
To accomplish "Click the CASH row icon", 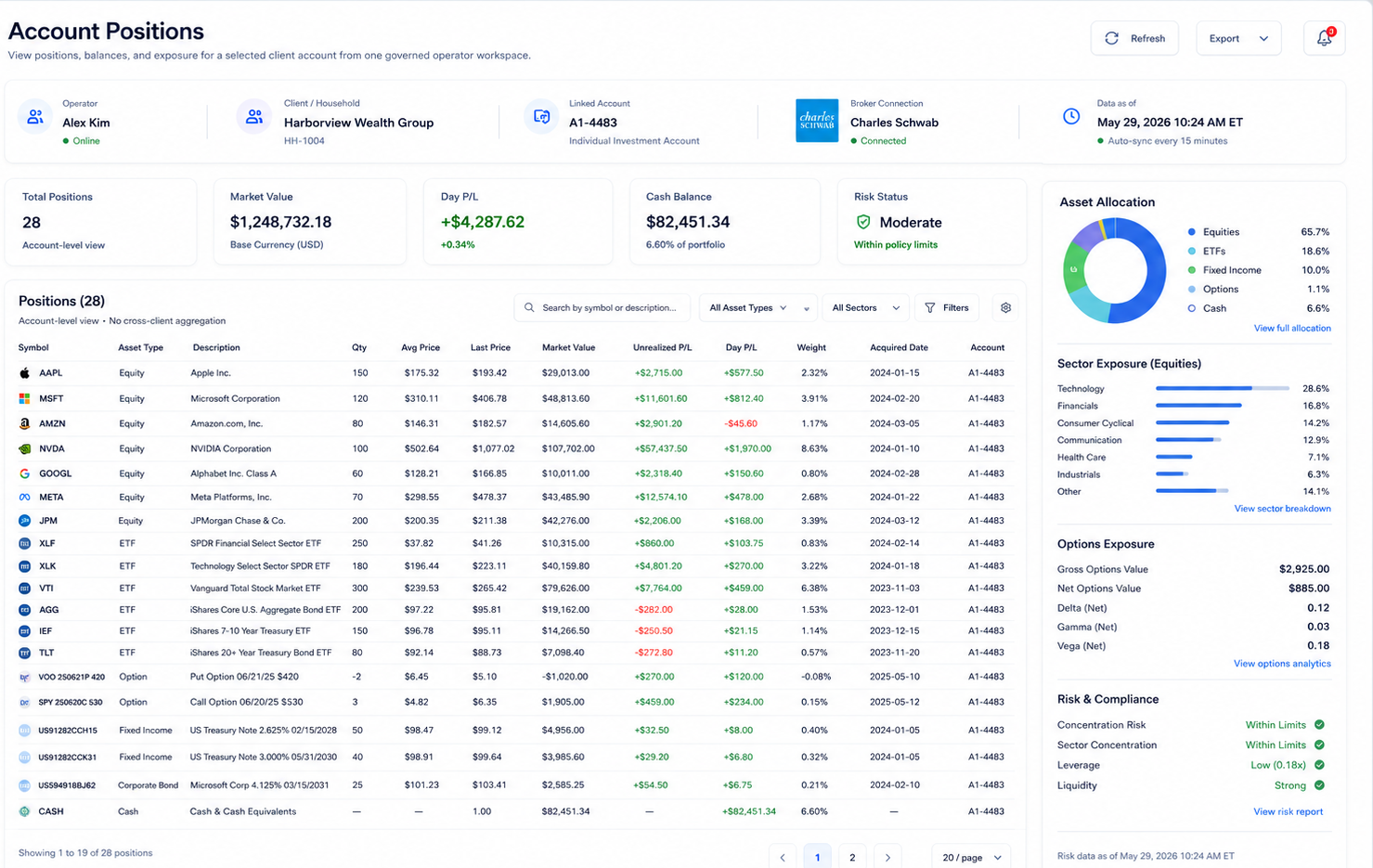I will pyautogui.click(x=25, y=811).
